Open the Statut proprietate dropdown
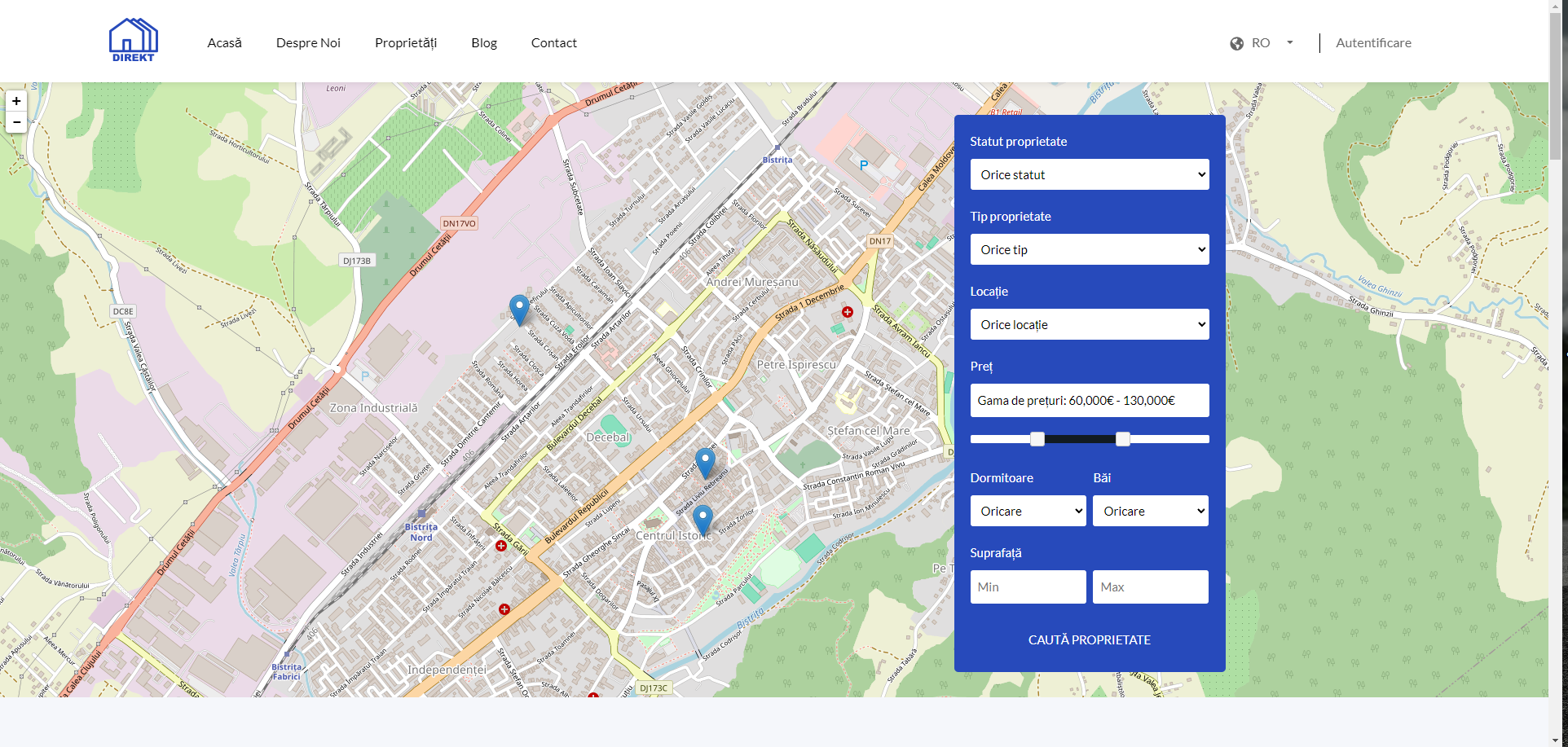This screenshot has height=747, width=1568. coord(1089,174)
